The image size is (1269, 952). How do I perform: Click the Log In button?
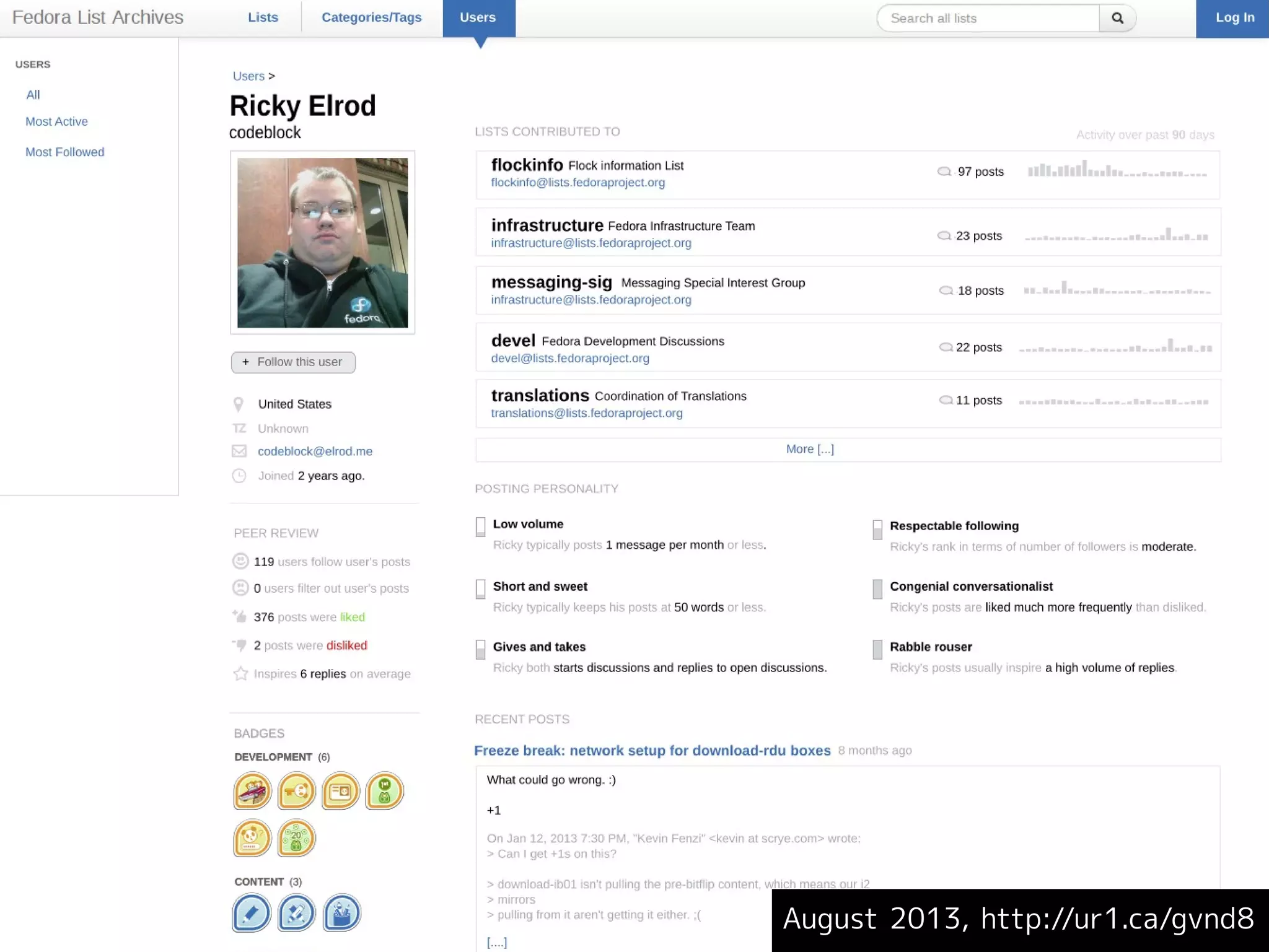point(1233,18)
